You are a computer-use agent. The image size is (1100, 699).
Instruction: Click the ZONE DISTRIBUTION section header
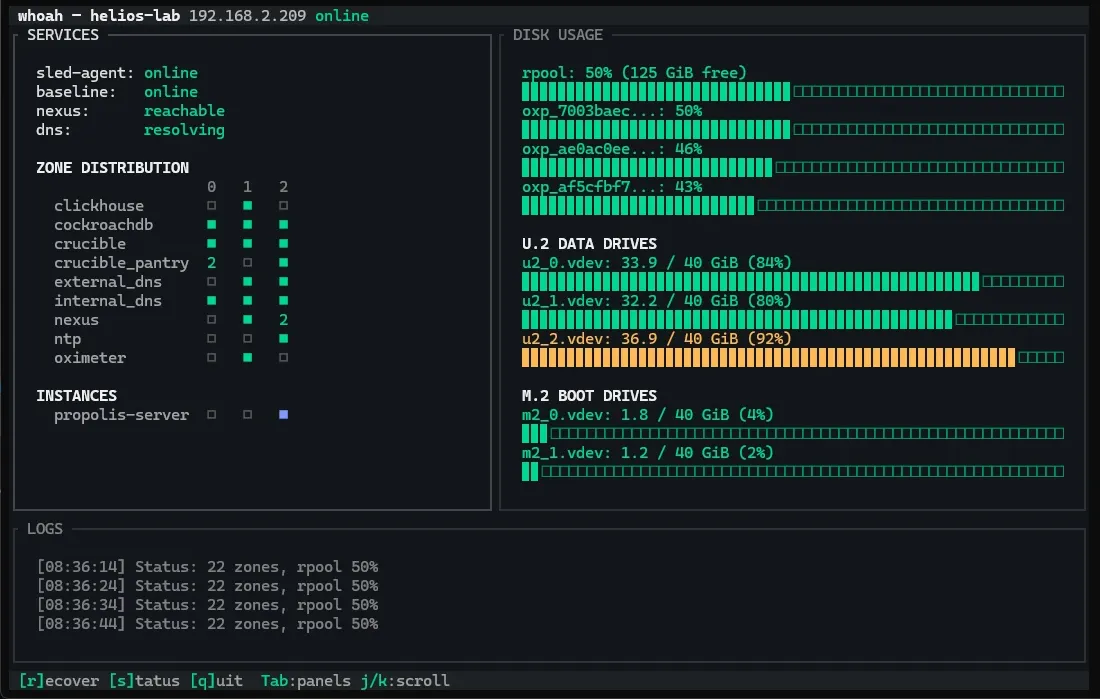(x=112, y=168)
